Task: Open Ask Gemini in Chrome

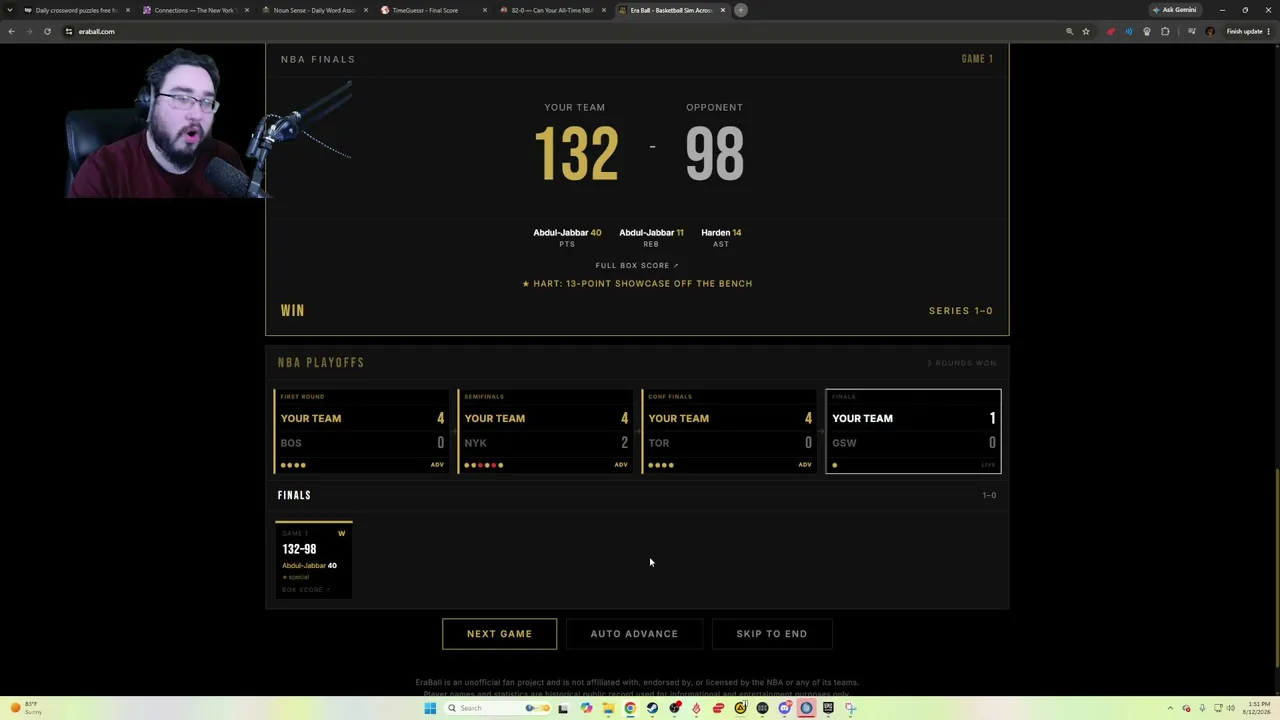Action: coord(1175,10)
